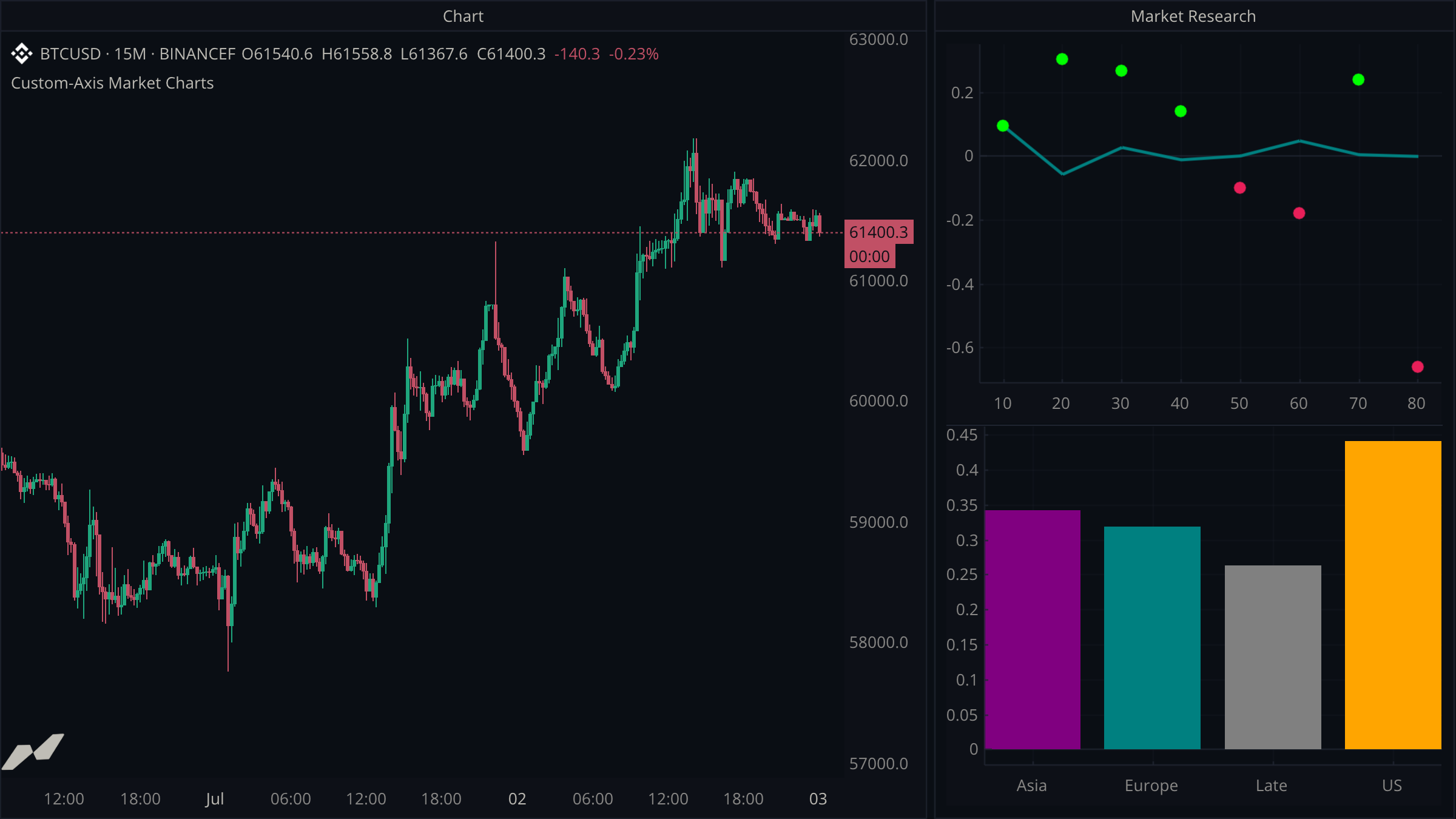The image size is (1456, 819).
Task: Click the Binance logo icon beside BTCUSD
Action: tap(22, 54)
